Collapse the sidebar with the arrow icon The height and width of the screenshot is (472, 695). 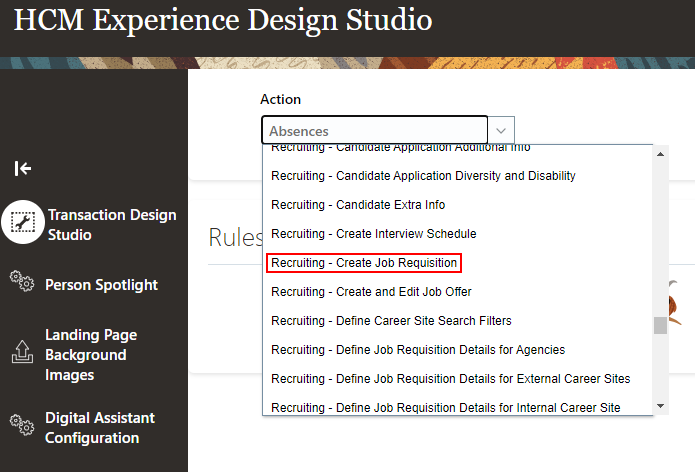(x=22, y=168)
